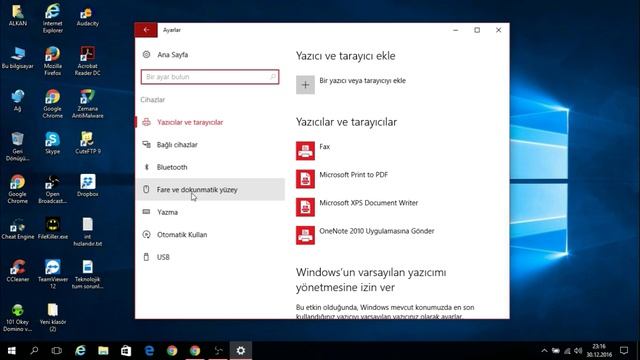Open Action Center notification icon

coord(624,351)
